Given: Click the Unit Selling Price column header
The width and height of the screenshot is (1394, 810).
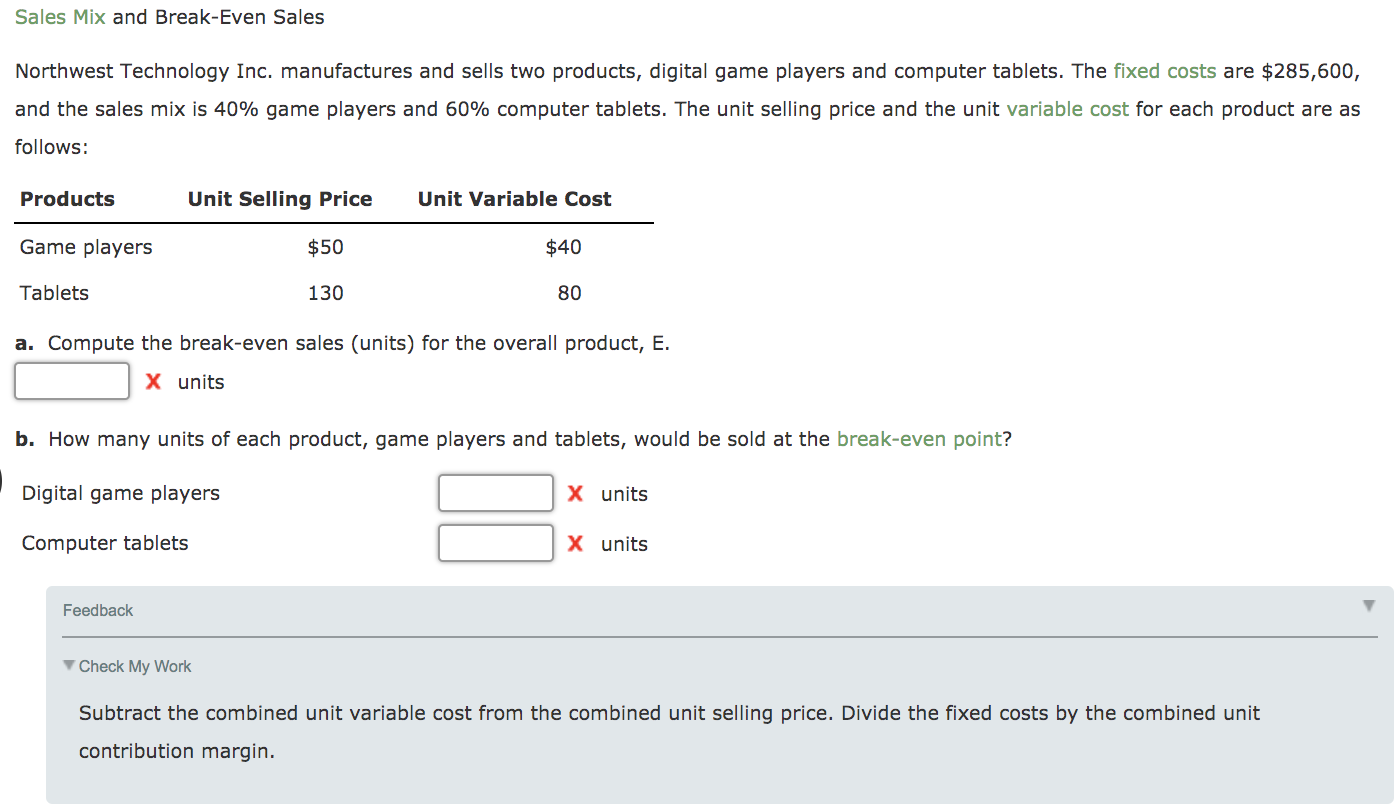Looking at the screenshot, I should click(280, 199).
